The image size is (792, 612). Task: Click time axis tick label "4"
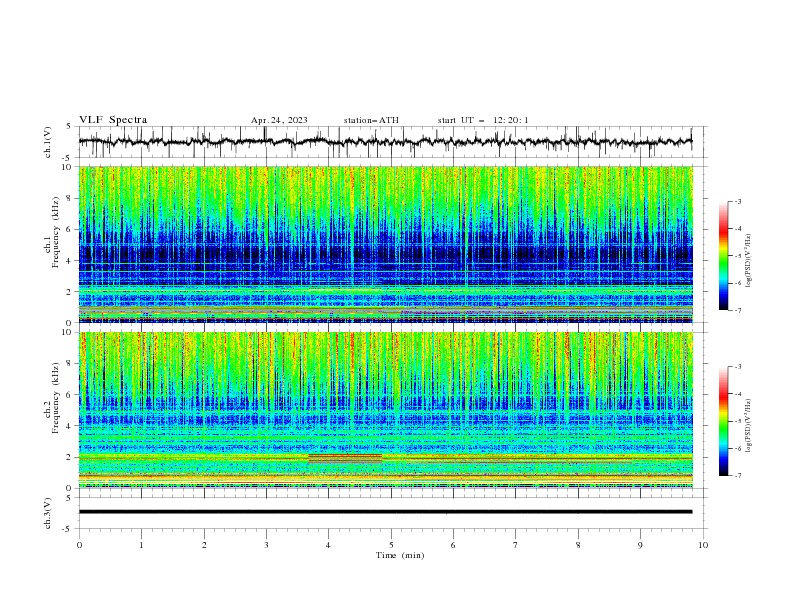(329, 545)
